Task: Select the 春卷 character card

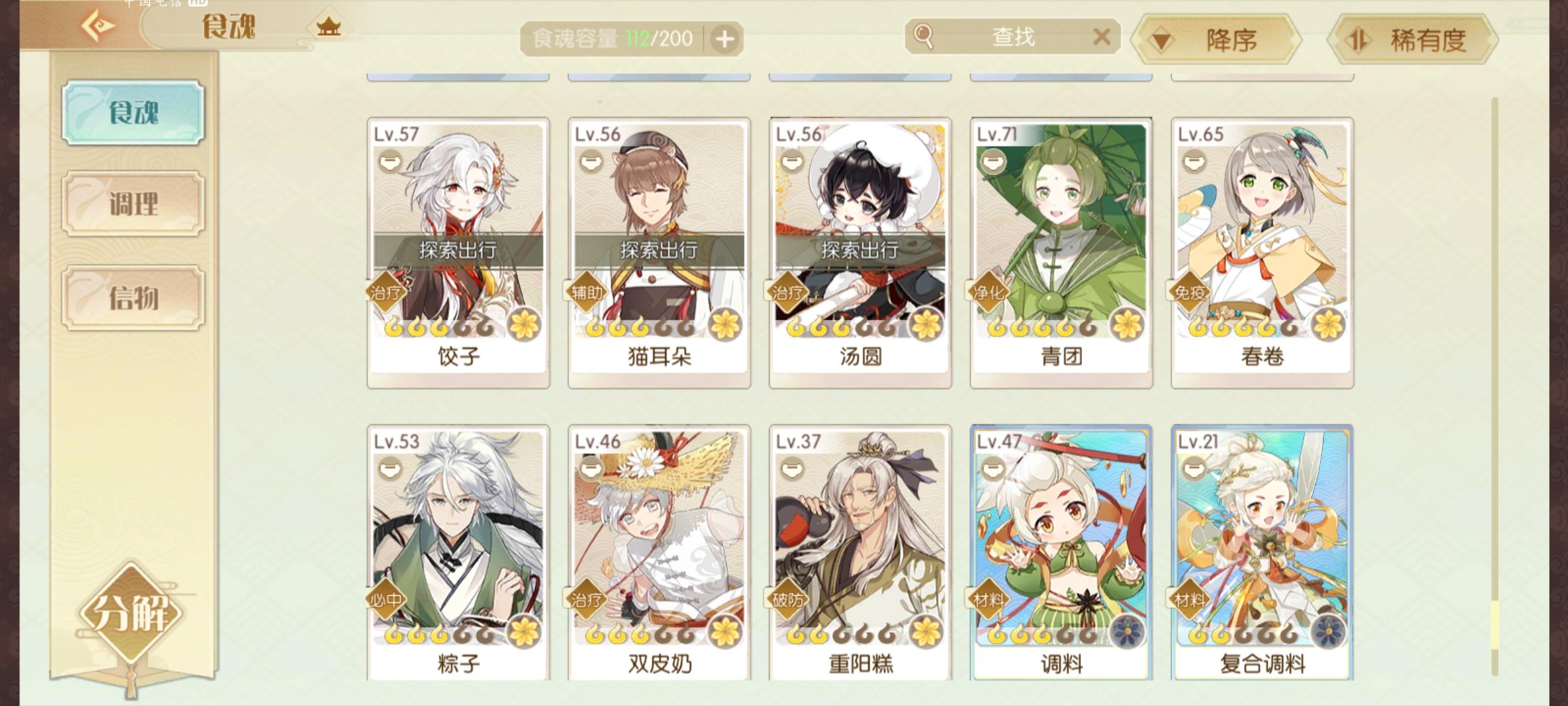Action: pyautogui.click(x=1262, y=253)
